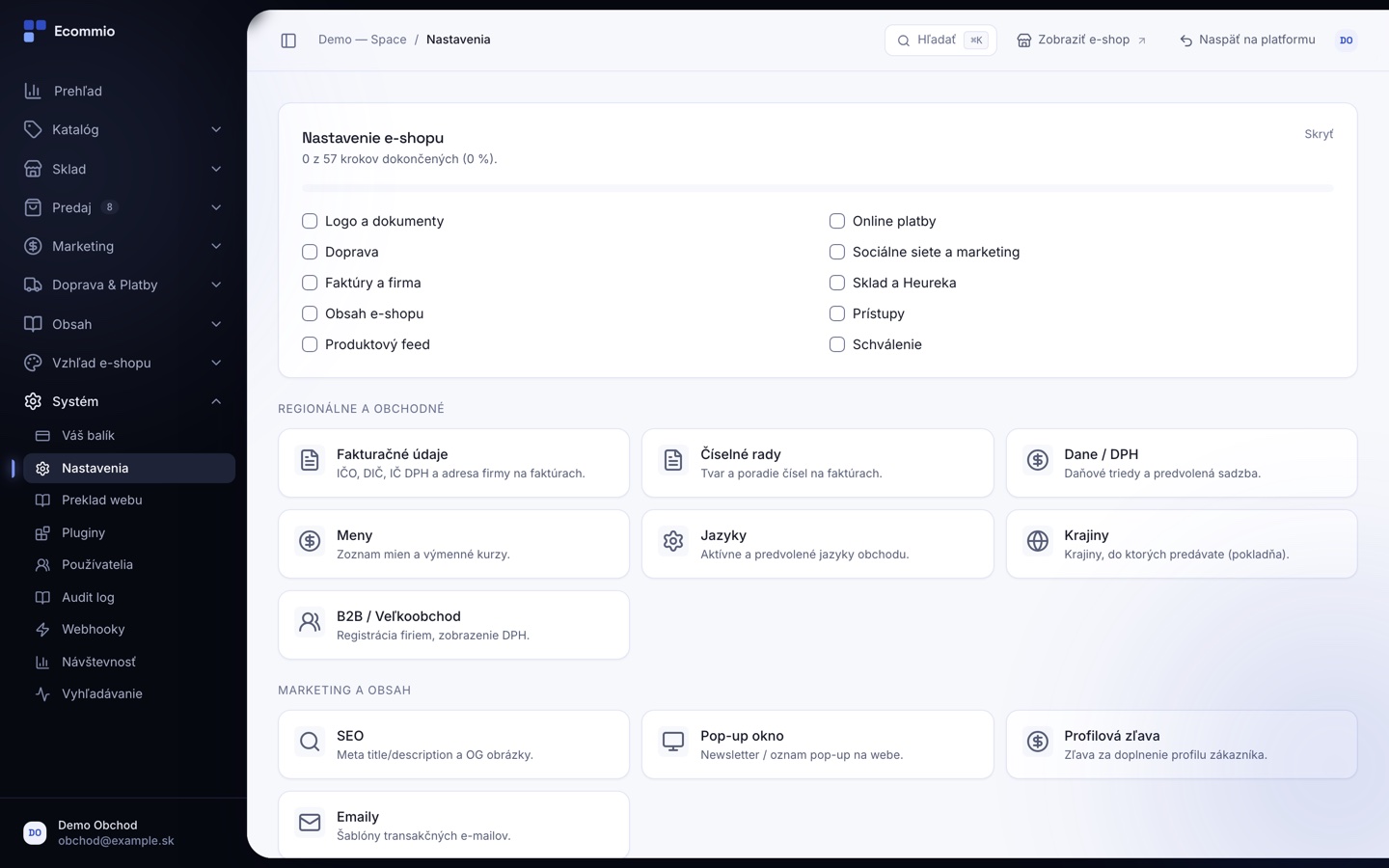
Task: Click the Doprava & Platby truck icon
Action: point(33,285)
